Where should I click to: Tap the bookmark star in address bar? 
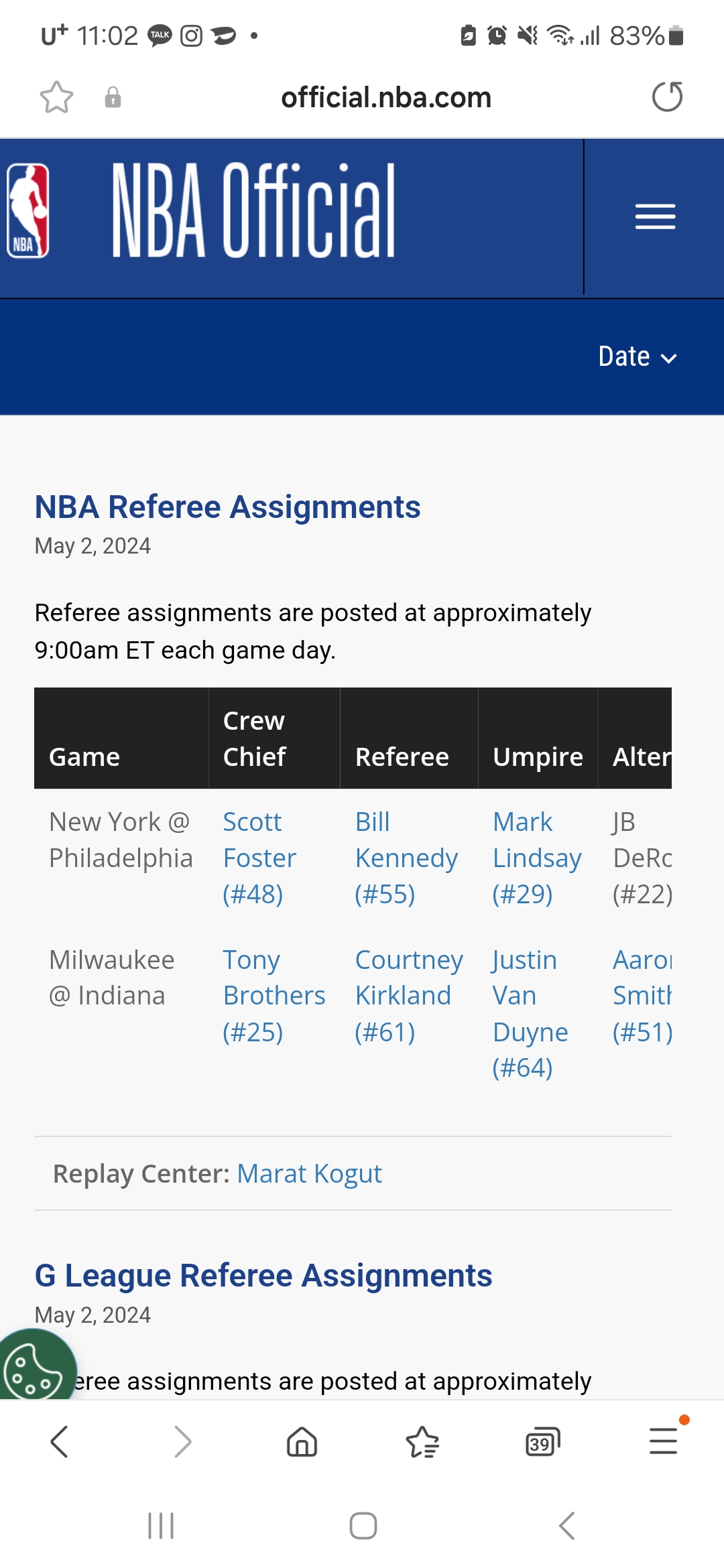pyautogui.click(x=56, y=98)
